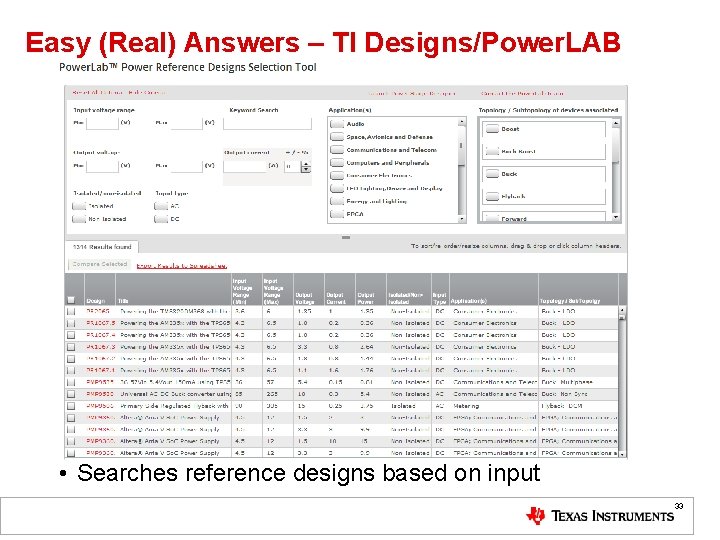Tick the Energy and Lighting checkbox
The width and height of the screenshot is (720, 540).
point(337,201)
